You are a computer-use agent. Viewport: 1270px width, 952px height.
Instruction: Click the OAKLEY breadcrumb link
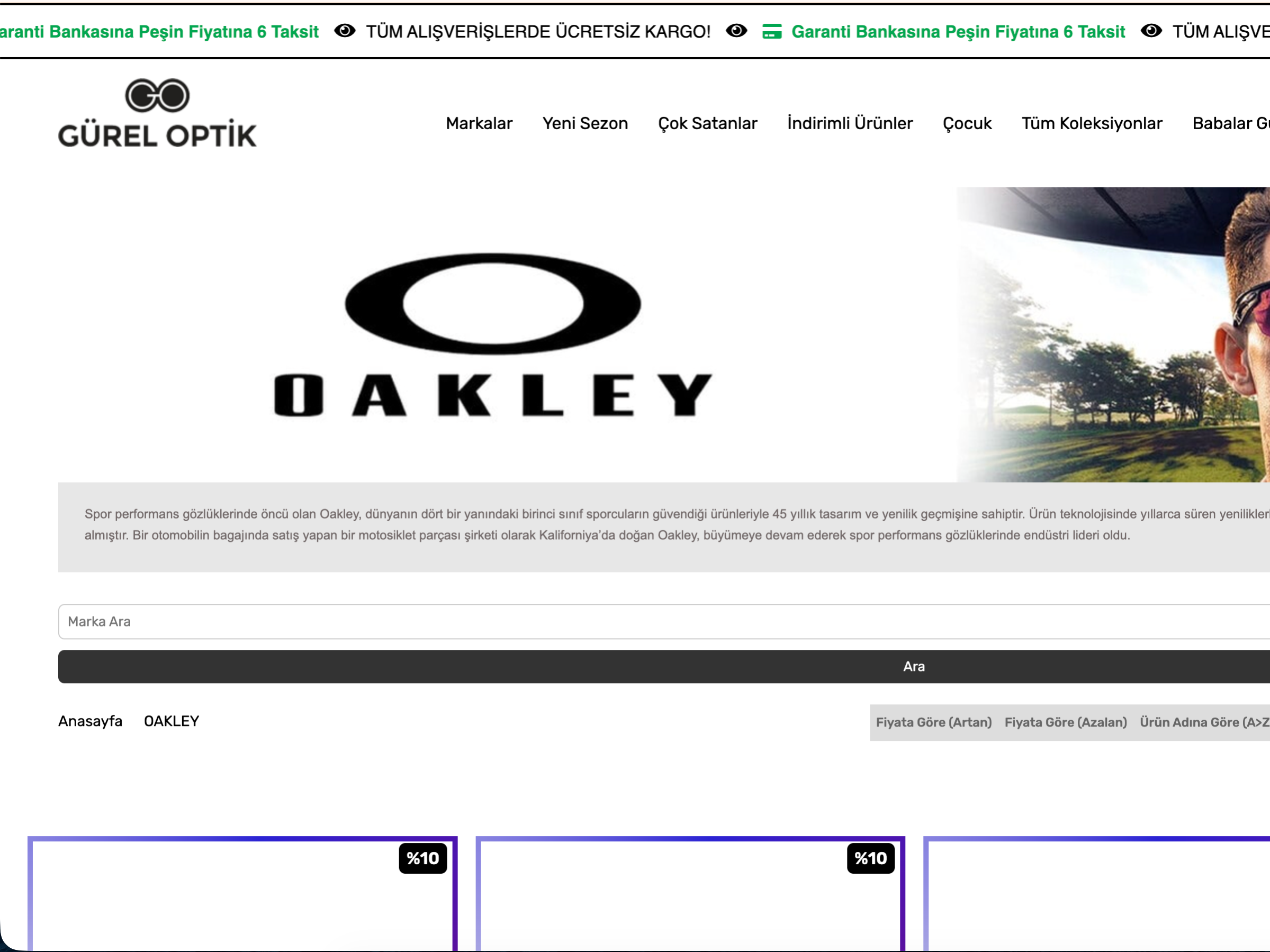(171, 721)
